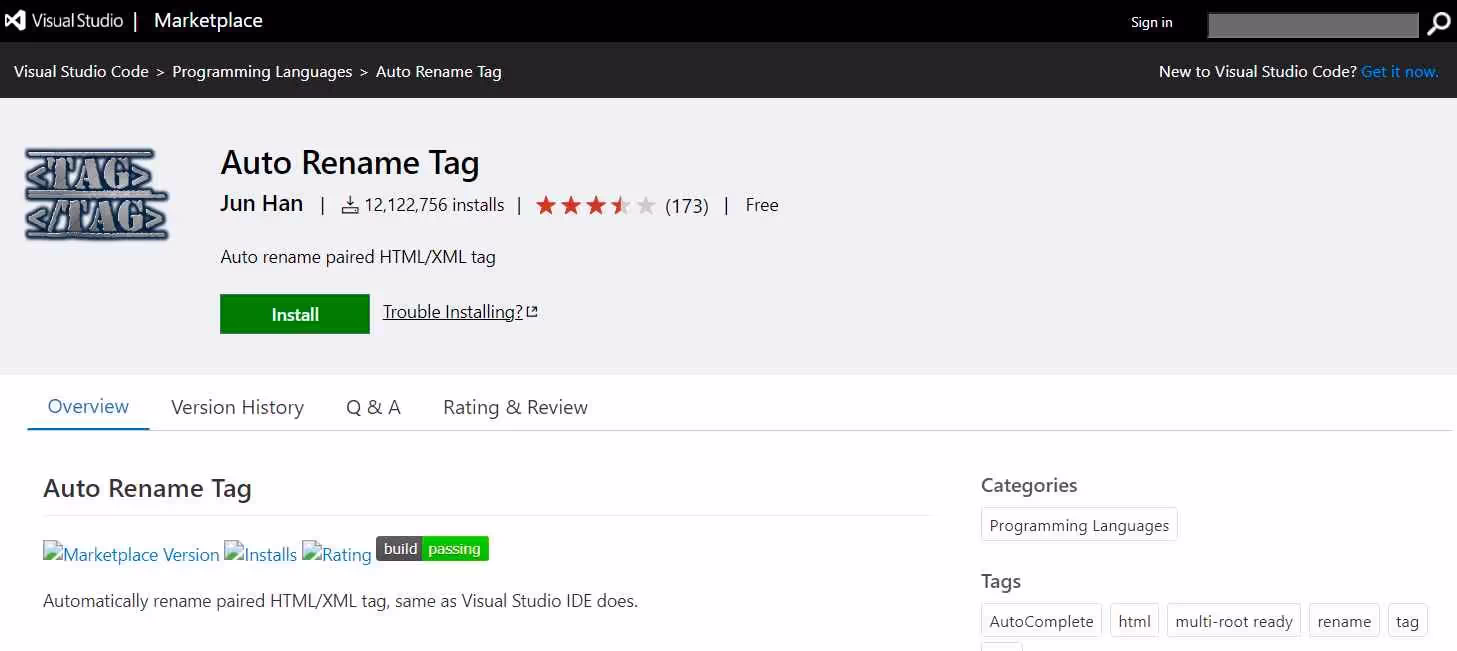The image size is (1457, 651).
Task: Click the star rating icons
Action: point(596,206)
